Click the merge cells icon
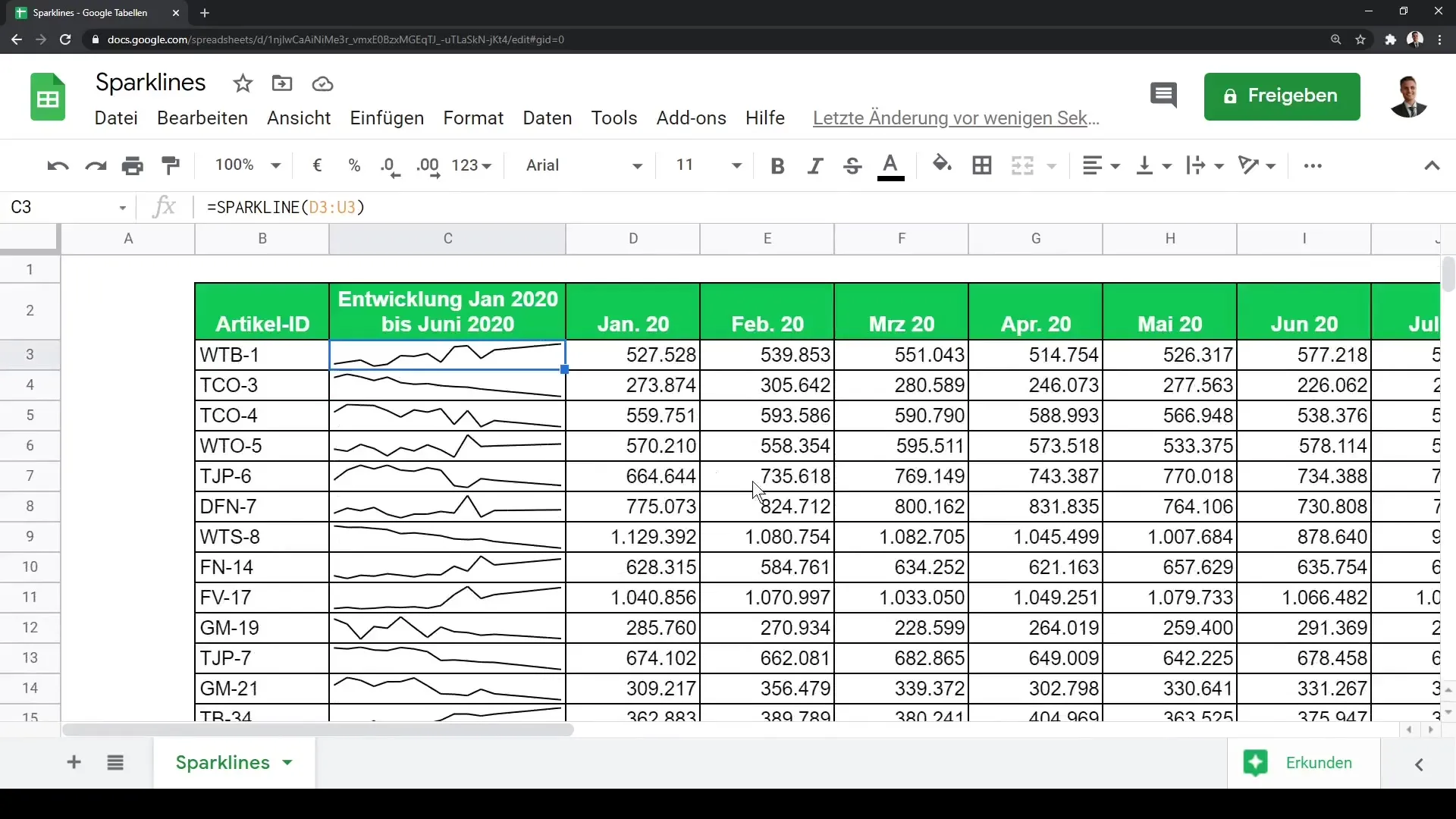The image size is (1456, 819). (1022, 165)
